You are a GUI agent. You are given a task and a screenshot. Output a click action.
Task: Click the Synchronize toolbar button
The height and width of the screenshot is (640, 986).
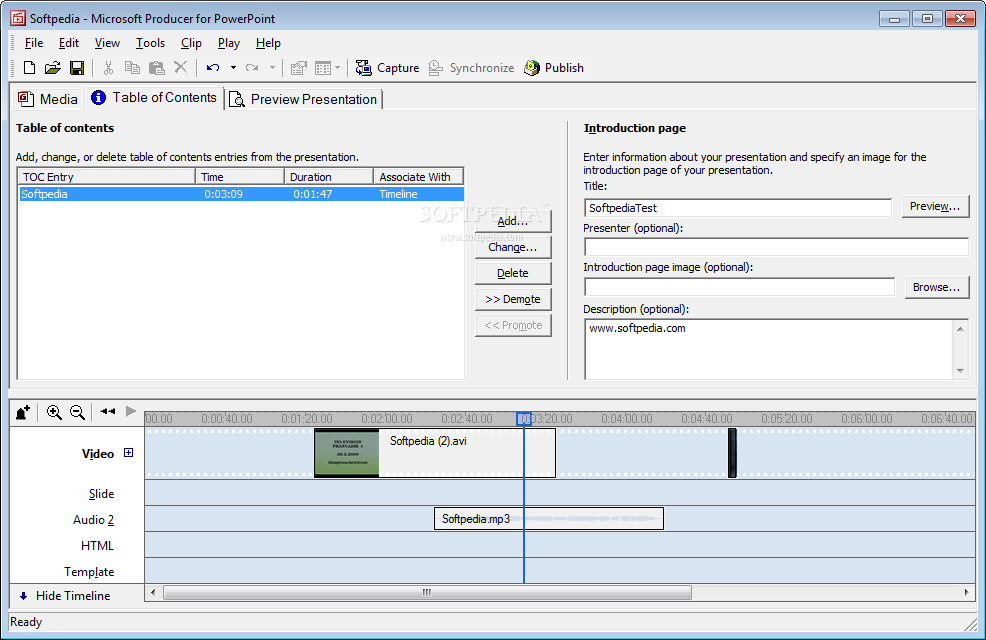[x=471, y=68]
